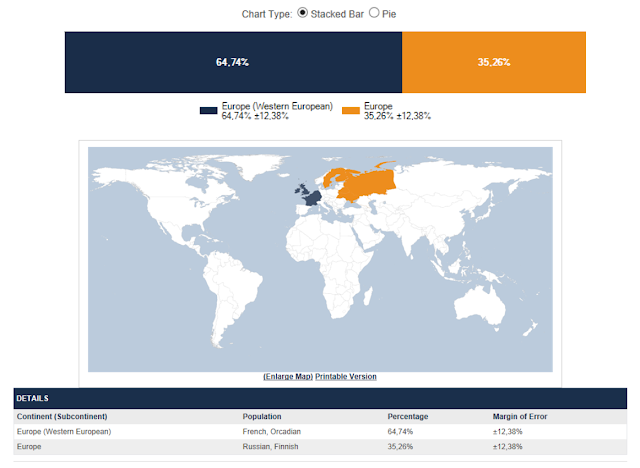Click the dark blue Western European legend swatch
640x468 pixels.
(x=208, y=111)
